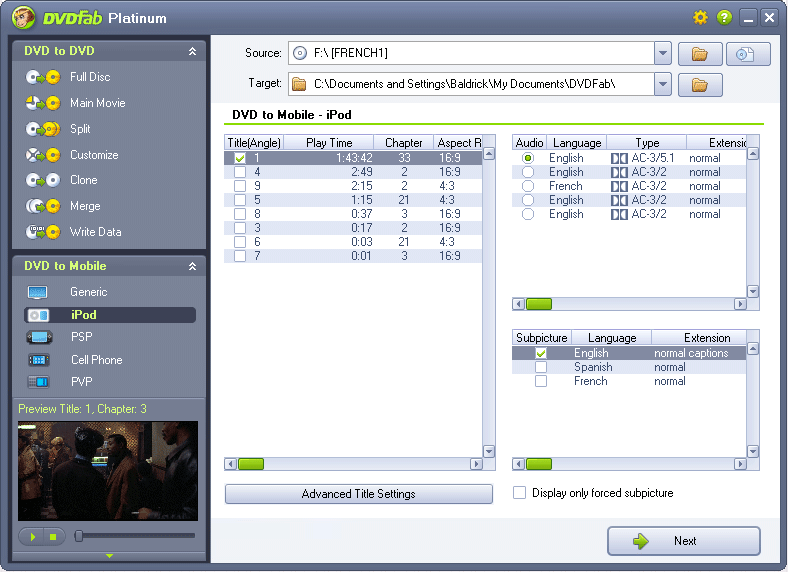Check the title 8 checkbox

tap(240, 214)
